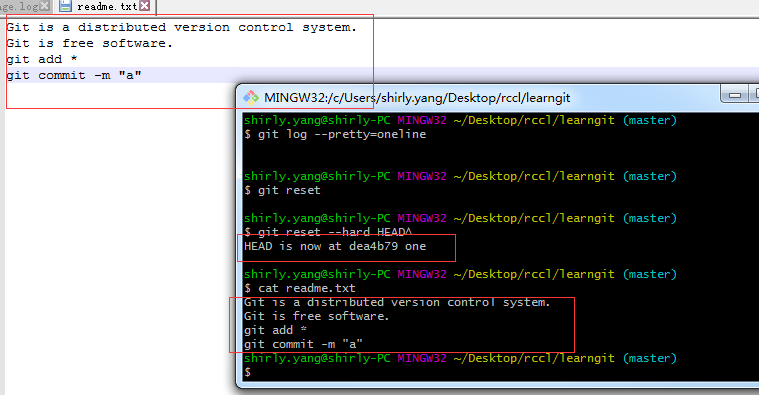This screenshot has height=395, width=759.
Task: Click the plain "$ git reset" terminal command
Action: [x=282, y=190]
